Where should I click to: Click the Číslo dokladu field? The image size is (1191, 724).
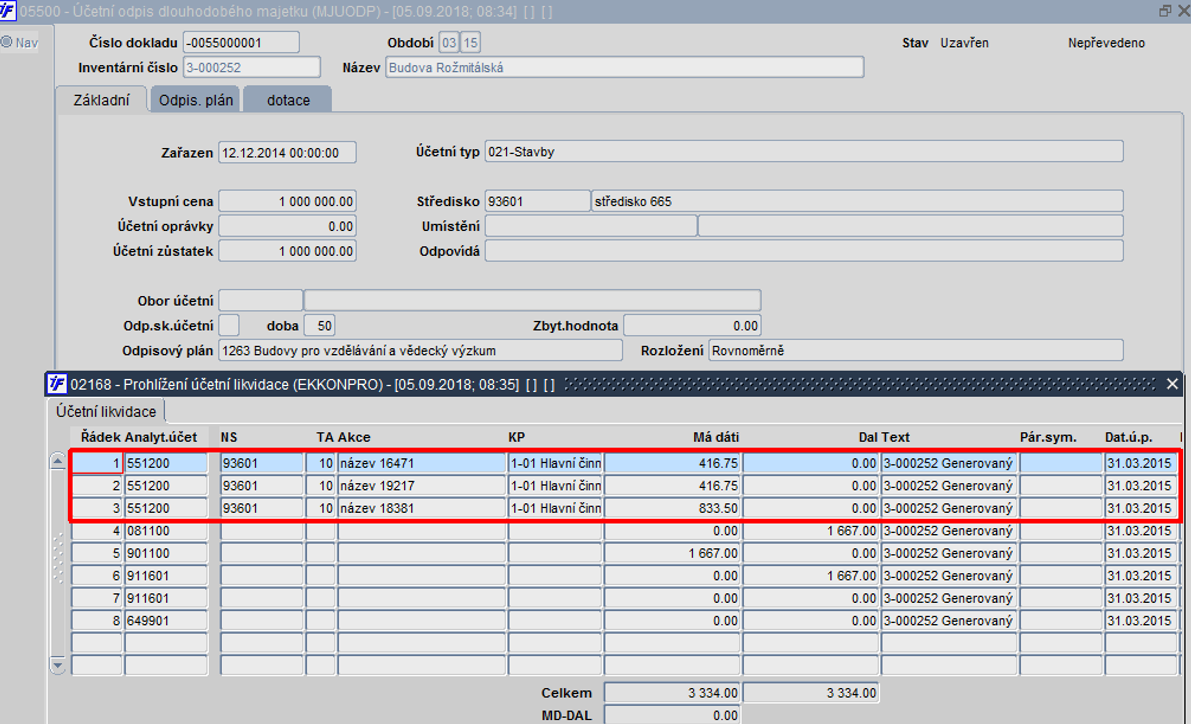tap(242, 43)
